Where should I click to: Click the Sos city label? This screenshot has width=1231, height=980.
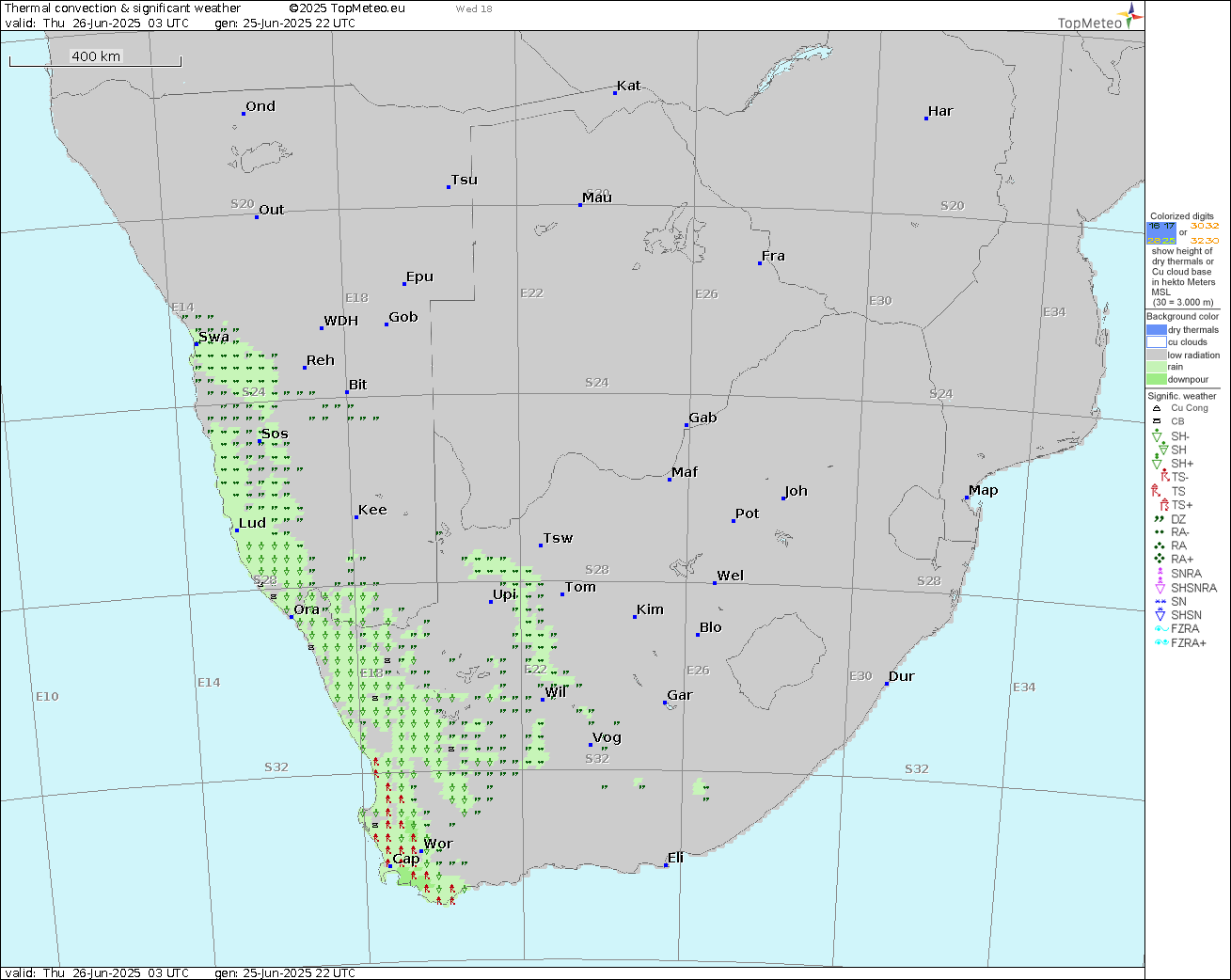pos(275,434)
